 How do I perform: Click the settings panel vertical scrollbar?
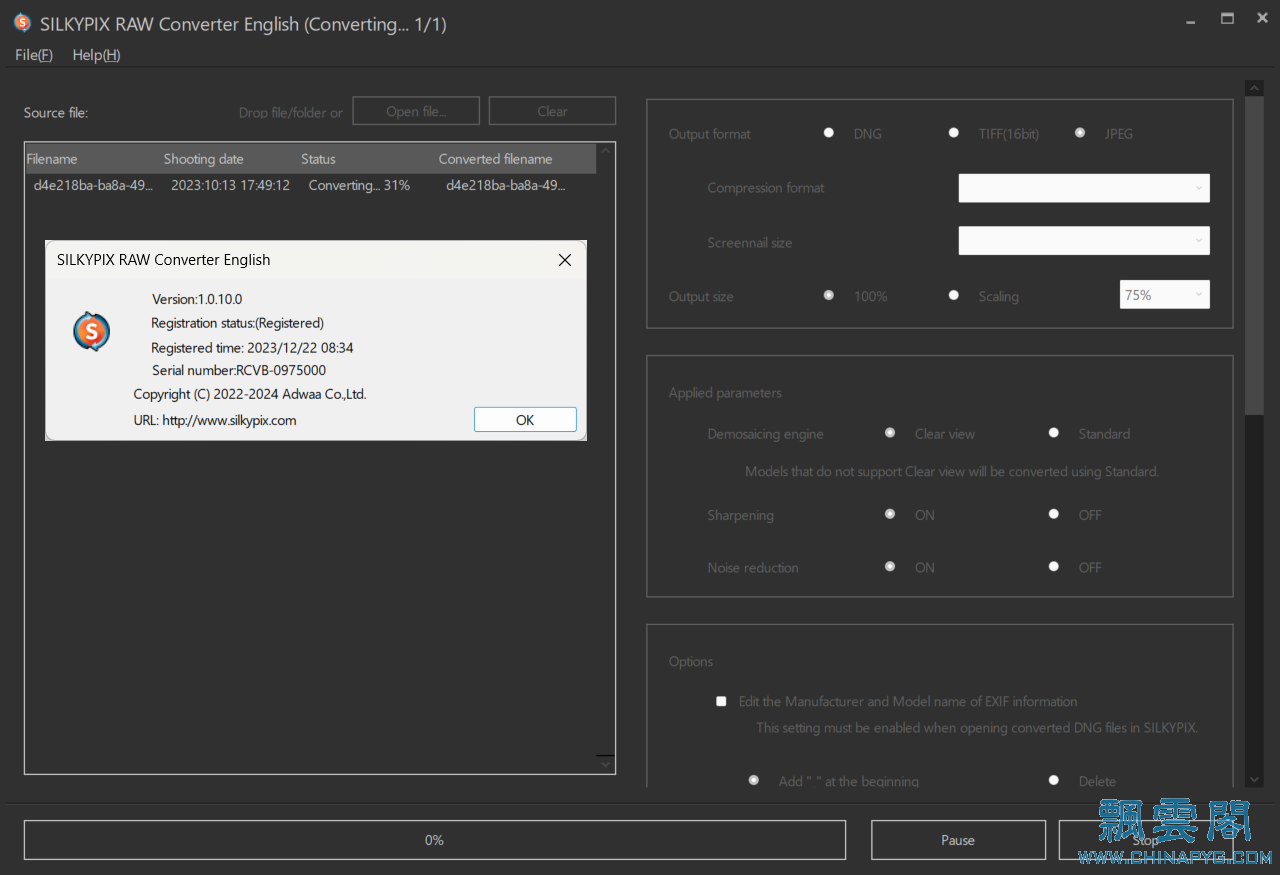tap(1254, 255)
